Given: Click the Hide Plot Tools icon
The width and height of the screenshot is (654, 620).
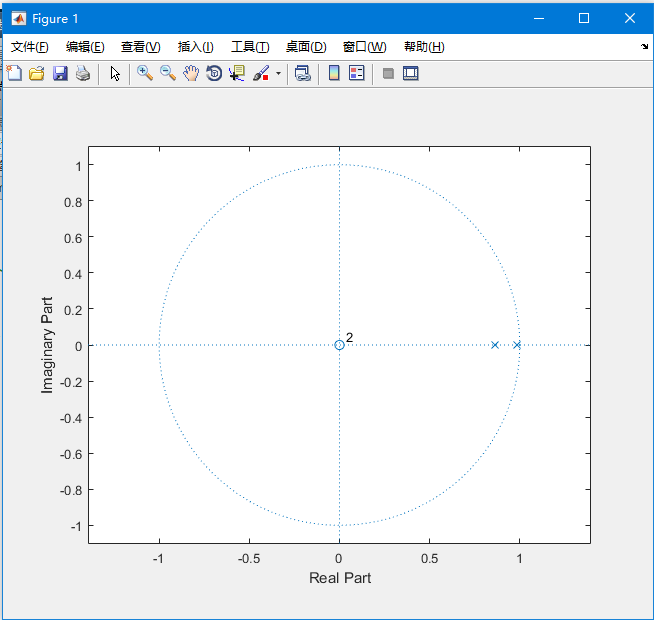Looking at the screenshot, I should pyautogui.click(x=388, y=74).
